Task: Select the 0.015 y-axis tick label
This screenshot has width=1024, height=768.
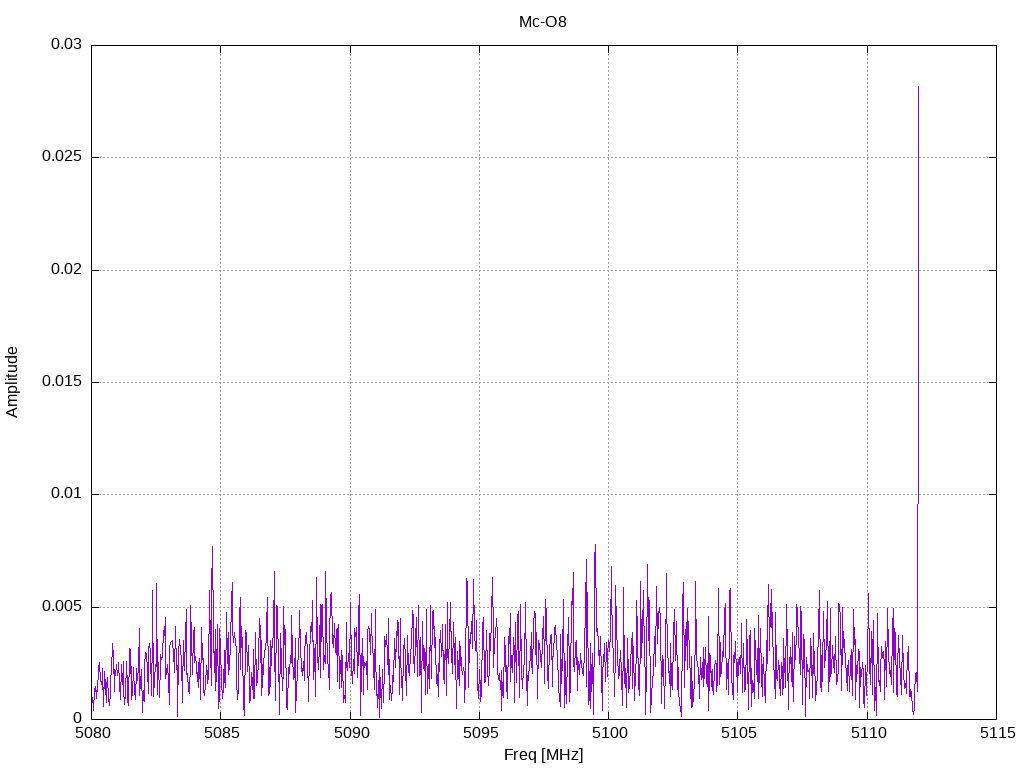Action: 63,382
